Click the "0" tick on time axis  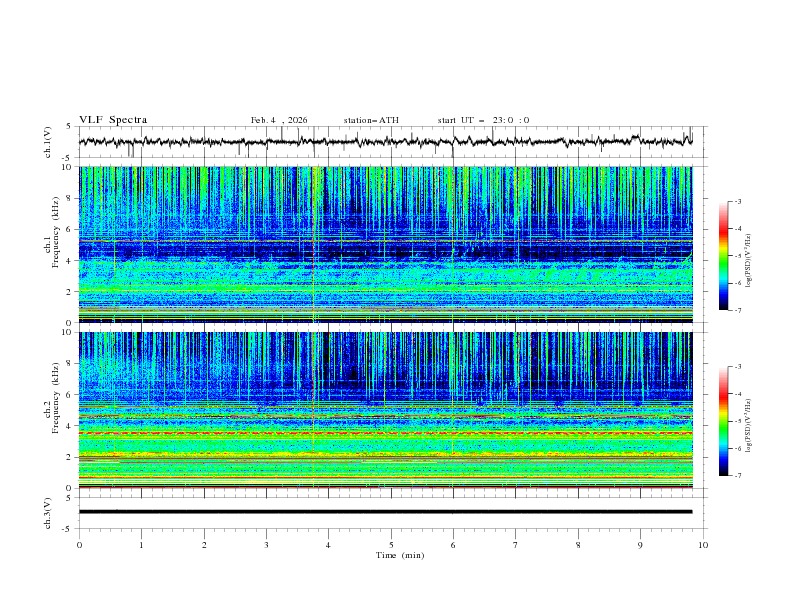click(79, 545)
